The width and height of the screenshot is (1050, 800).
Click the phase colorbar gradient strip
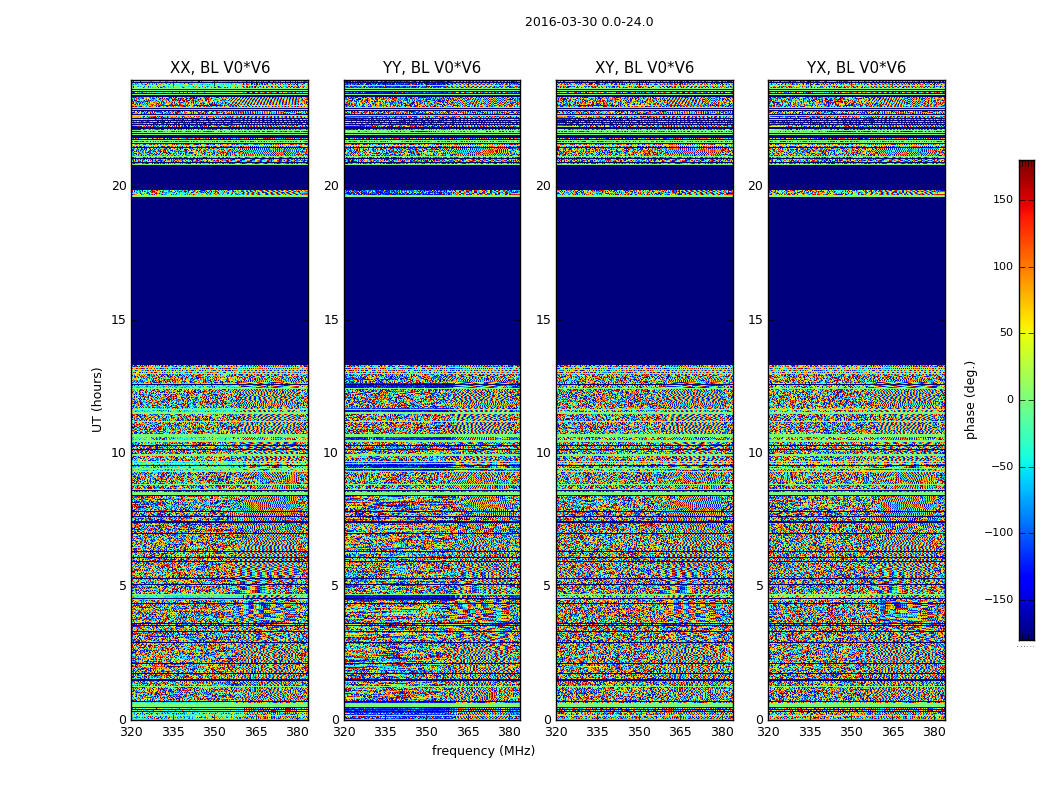[1027, 400]
